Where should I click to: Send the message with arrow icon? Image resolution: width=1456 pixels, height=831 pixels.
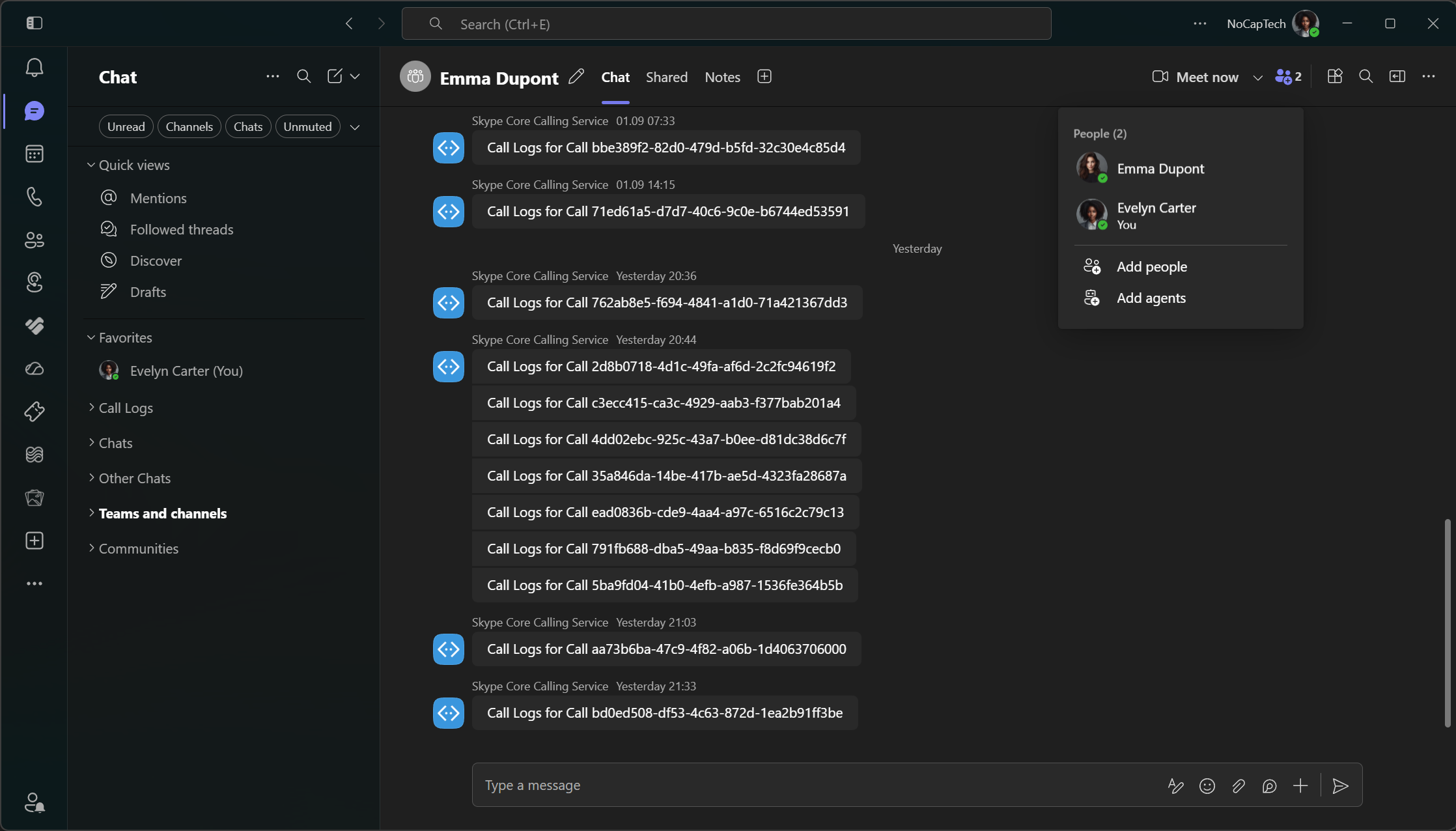point(1340,786)
